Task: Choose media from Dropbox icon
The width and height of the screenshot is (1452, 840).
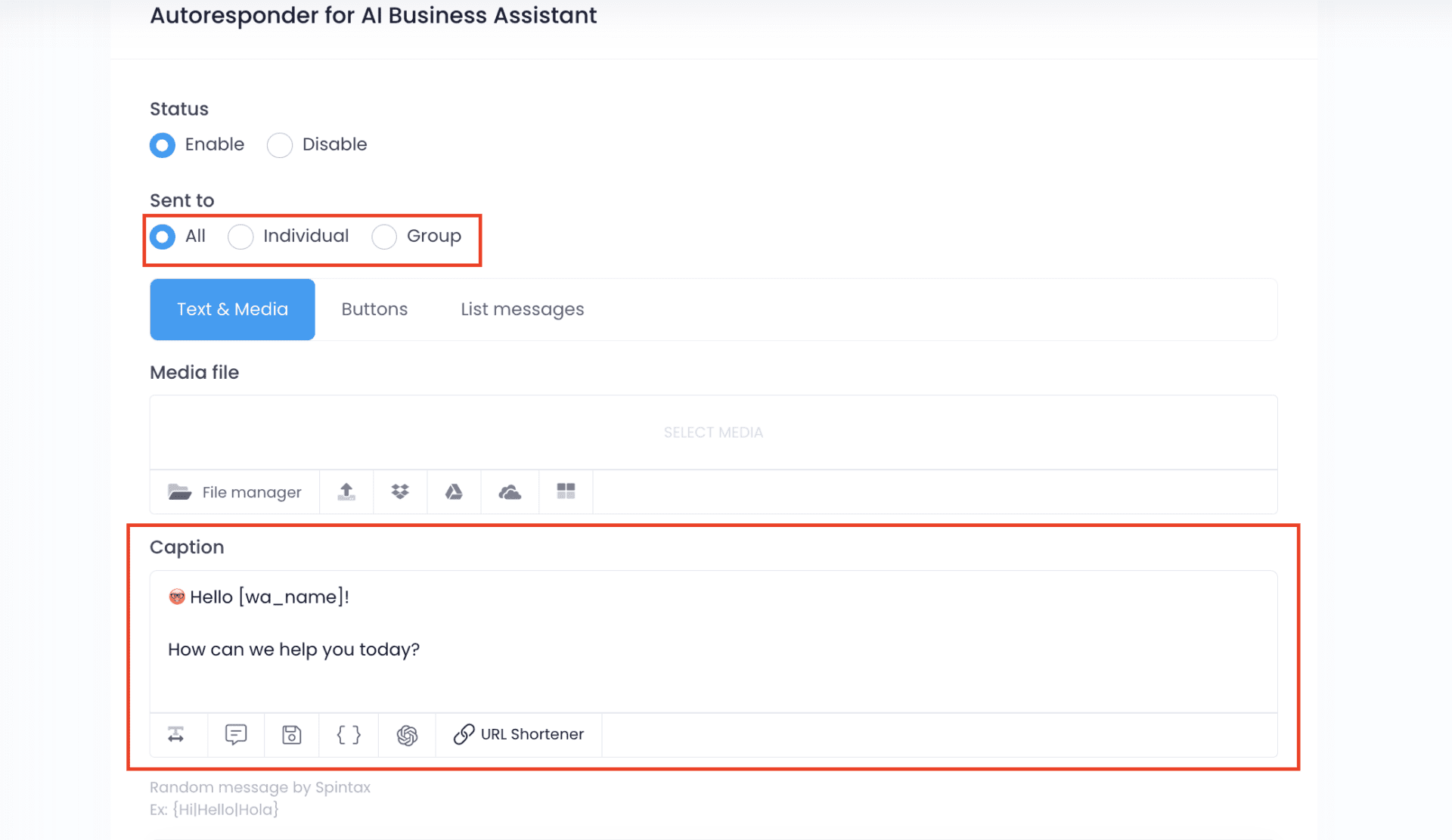Action: pyautogui.click(x=400, y=492)
